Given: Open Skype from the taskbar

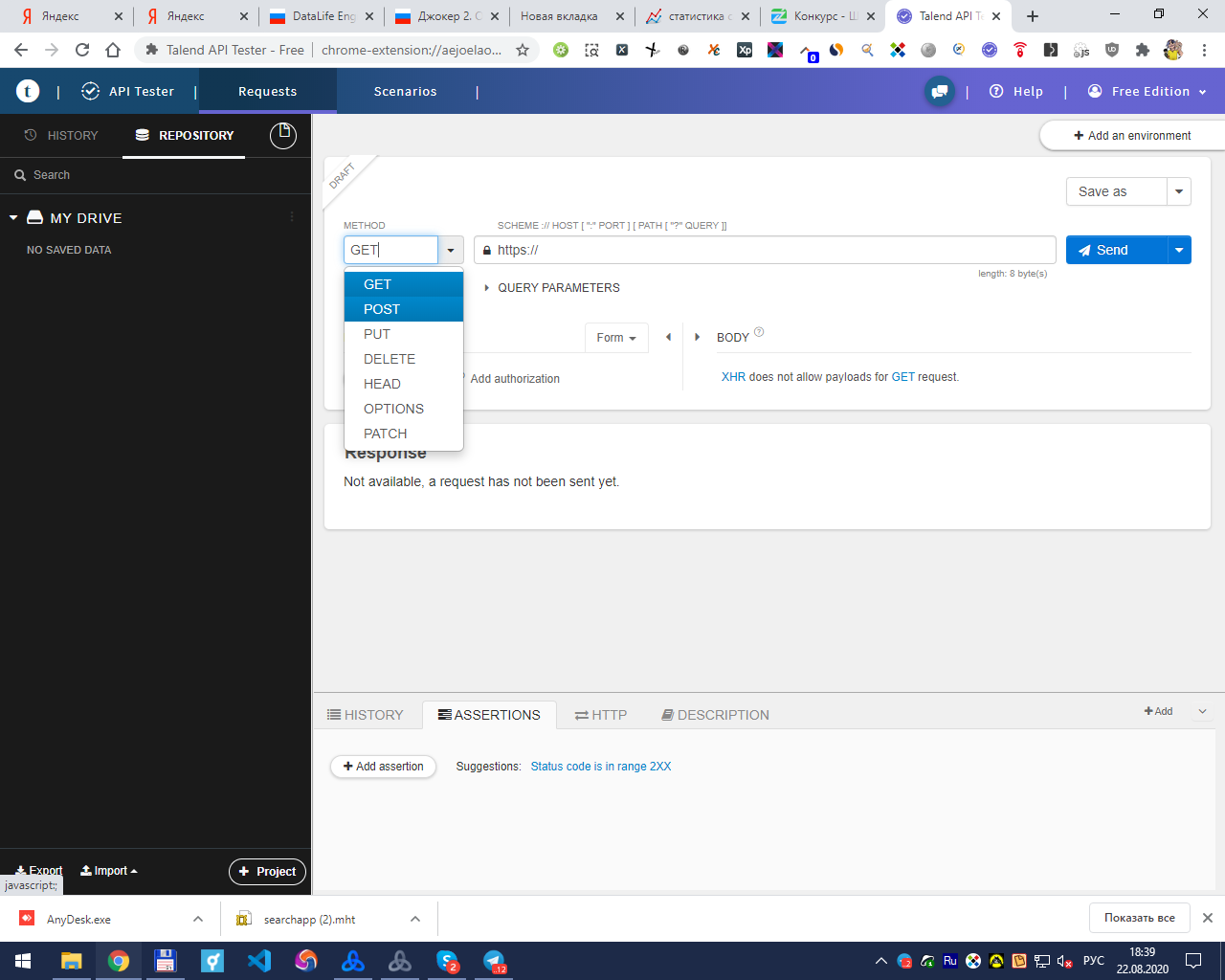Looking at the screenshot, I should click(x=447, y=961).
